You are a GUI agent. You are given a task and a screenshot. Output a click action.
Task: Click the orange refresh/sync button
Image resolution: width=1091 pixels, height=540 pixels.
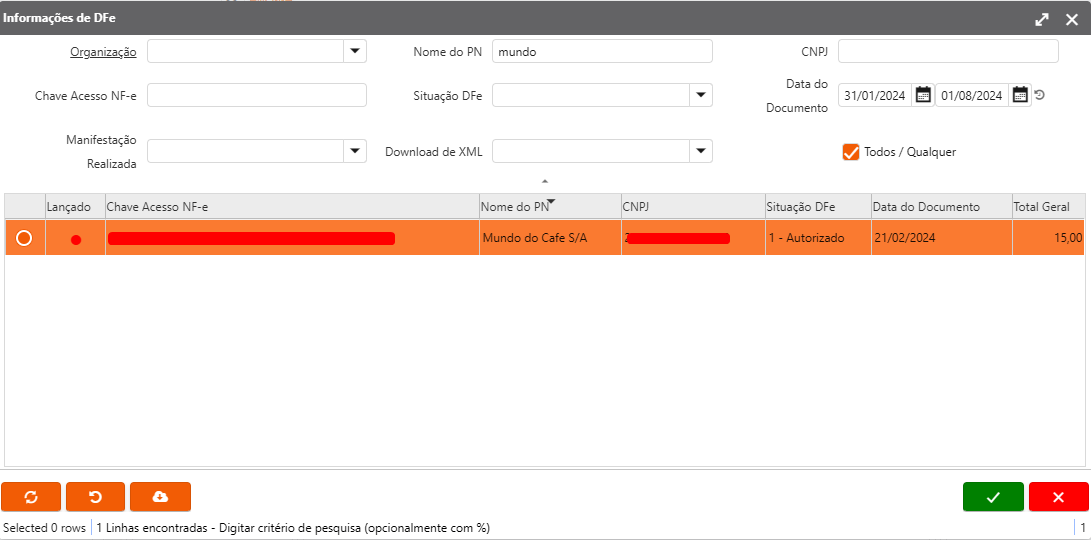coord(31,497)
